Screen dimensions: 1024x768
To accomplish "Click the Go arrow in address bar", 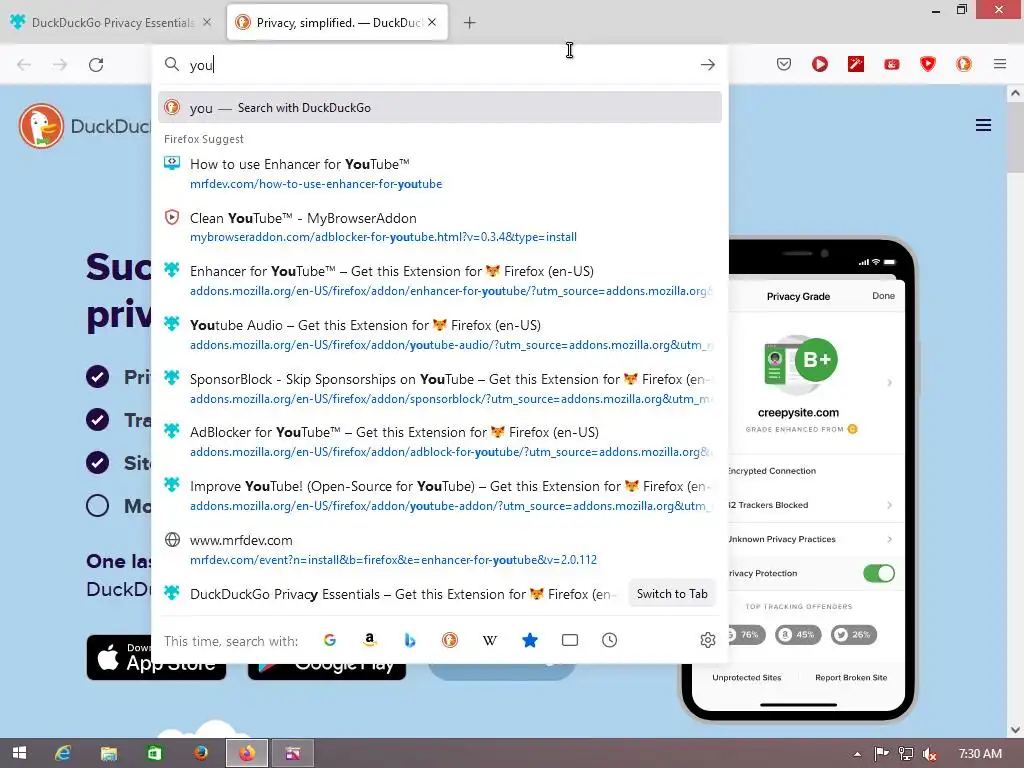I will [707, 65].
